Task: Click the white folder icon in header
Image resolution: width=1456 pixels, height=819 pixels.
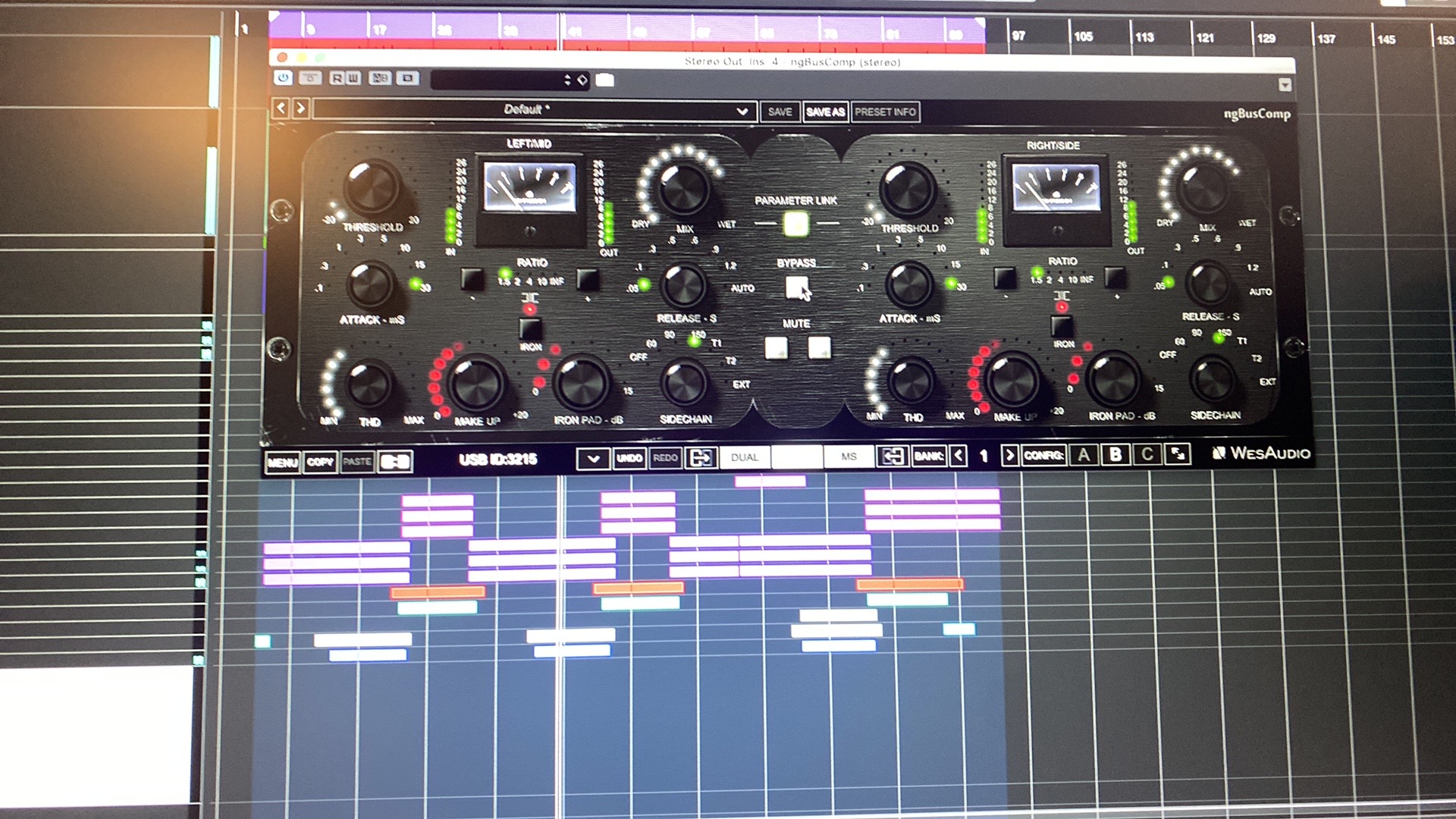Action: tap(605, 80)
